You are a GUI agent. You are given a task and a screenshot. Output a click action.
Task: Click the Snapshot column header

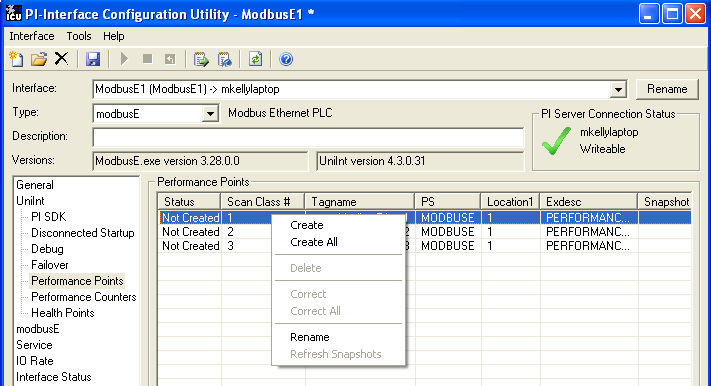(x=665, y=202)
